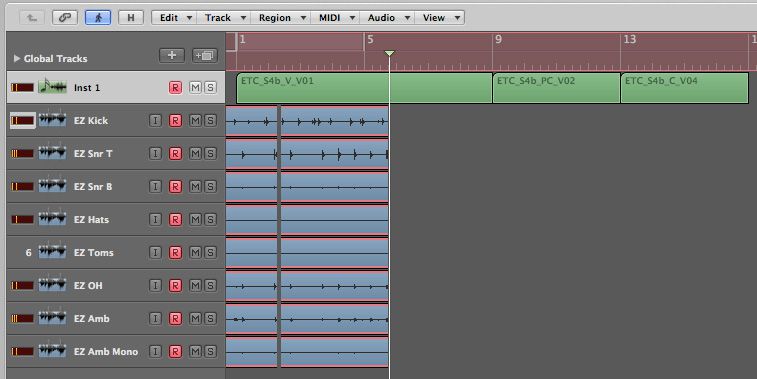
Task: Select the EZ Hats track name
Action: [91, 219]
